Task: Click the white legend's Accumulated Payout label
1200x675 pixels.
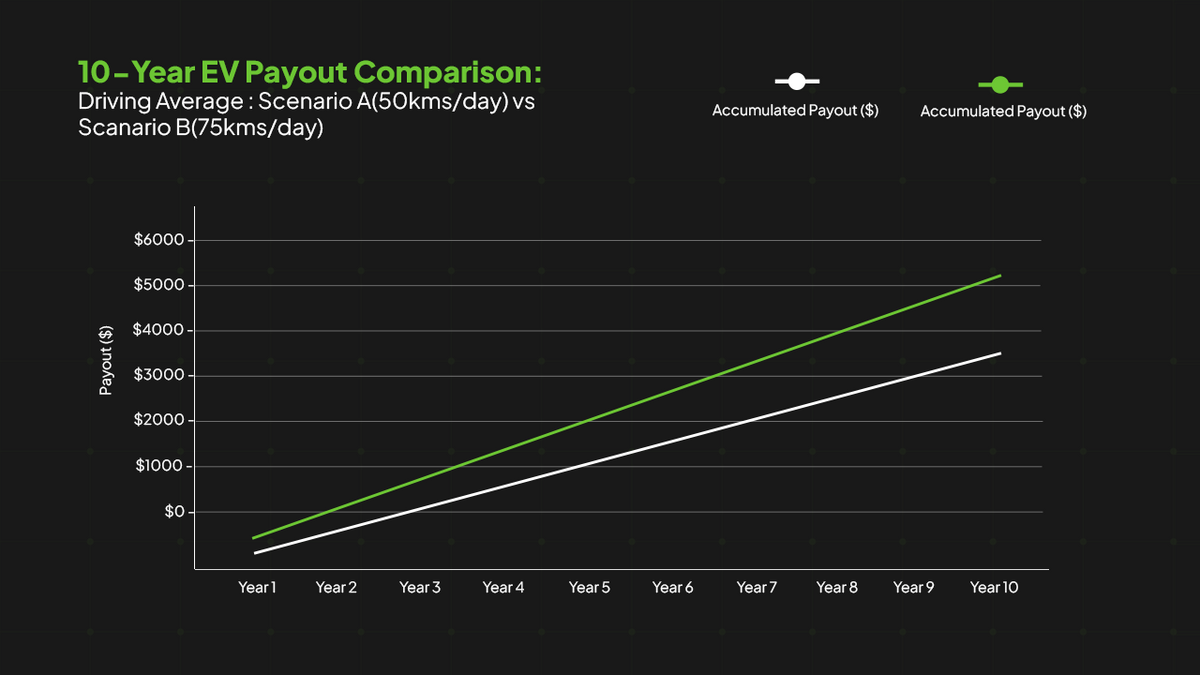Action: click(795, 111)
